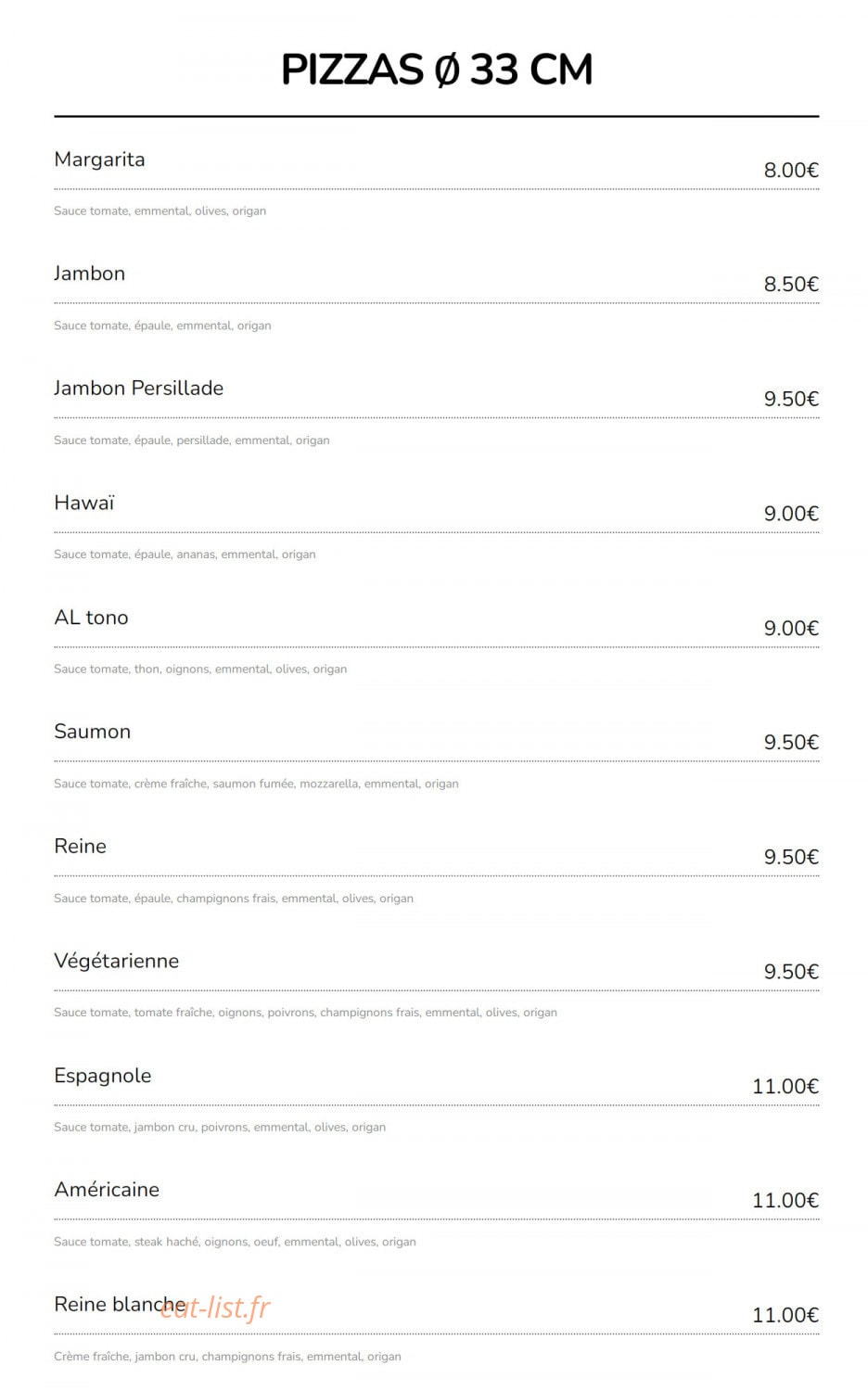Choose the Reine pizza name

click(80, 846)
